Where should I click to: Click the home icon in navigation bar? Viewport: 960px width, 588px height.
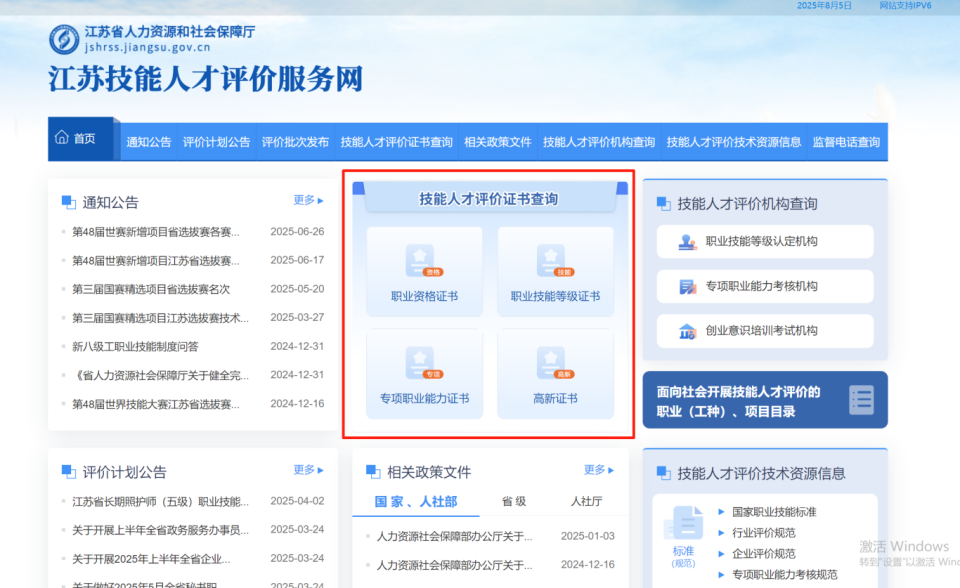(62, 137)
